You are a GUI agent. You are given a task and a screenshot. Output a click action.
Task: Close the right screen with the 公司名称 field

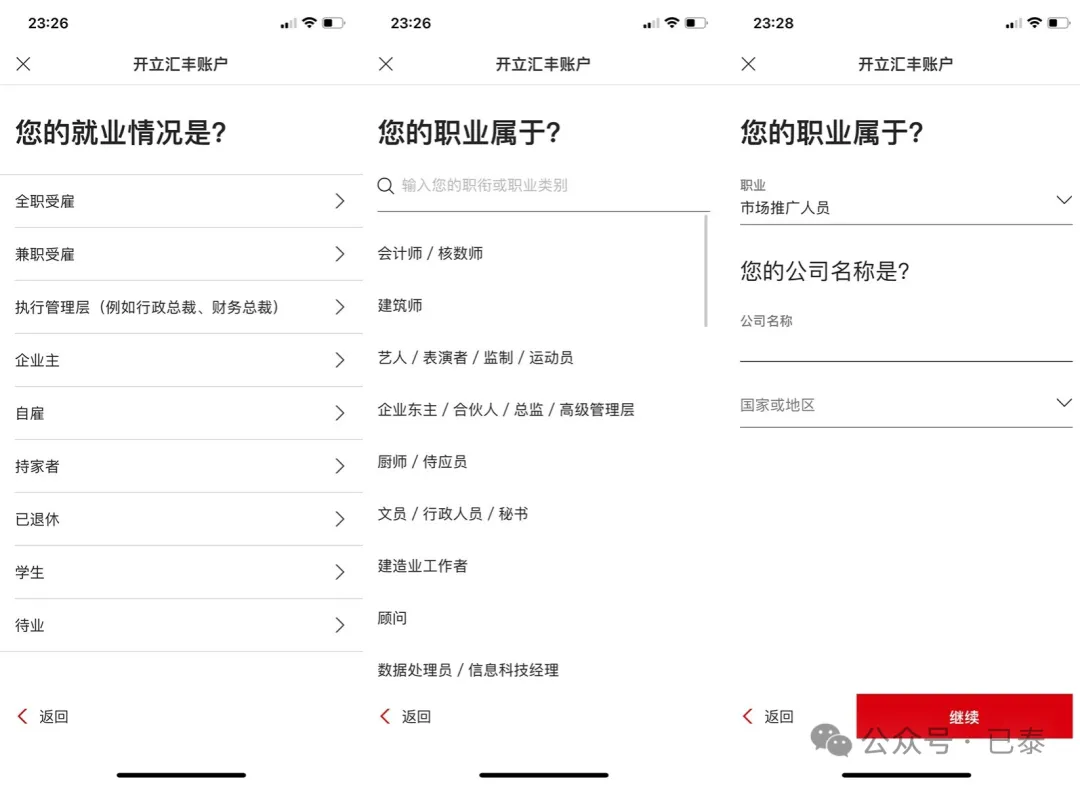click(749, 64)
